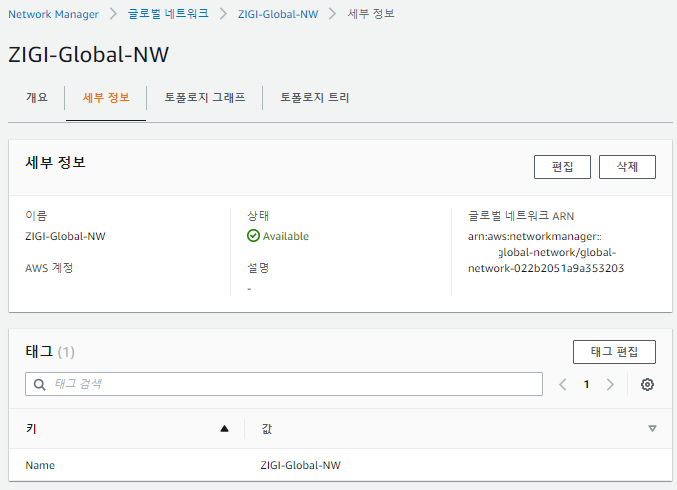
Task: Click the 태그 (1) section heading
Action: click(50, 352)
